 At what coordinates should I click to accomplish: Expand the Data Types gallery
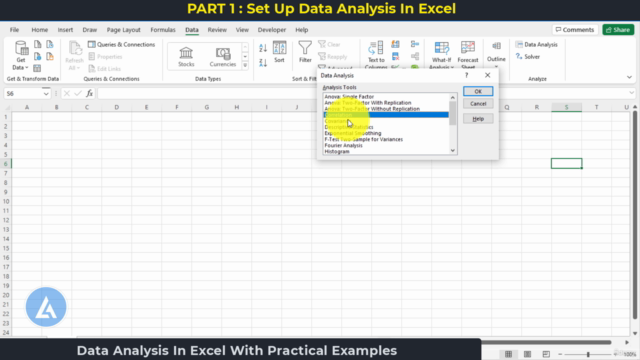point(245,65)
